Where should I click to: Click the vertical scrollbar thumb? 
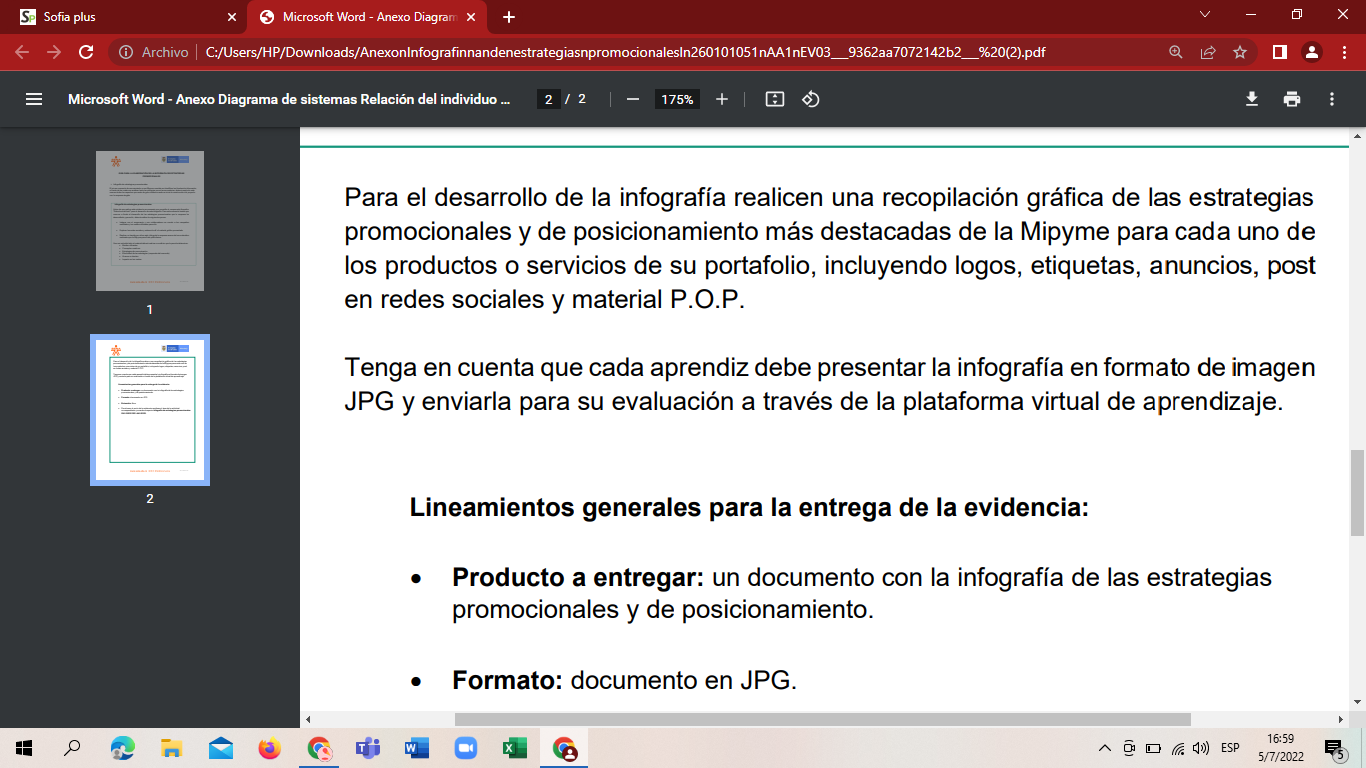click(1357, 492)
